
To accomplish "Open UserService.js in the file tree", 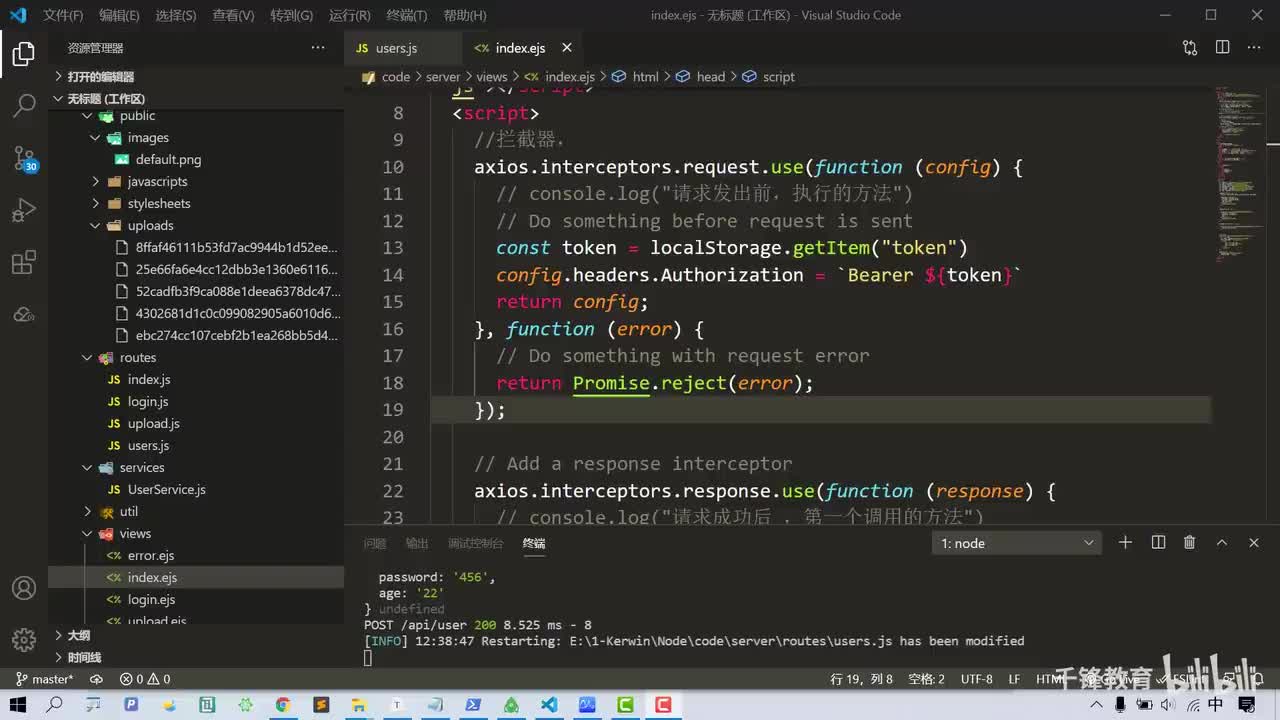I will coord(166,490).
